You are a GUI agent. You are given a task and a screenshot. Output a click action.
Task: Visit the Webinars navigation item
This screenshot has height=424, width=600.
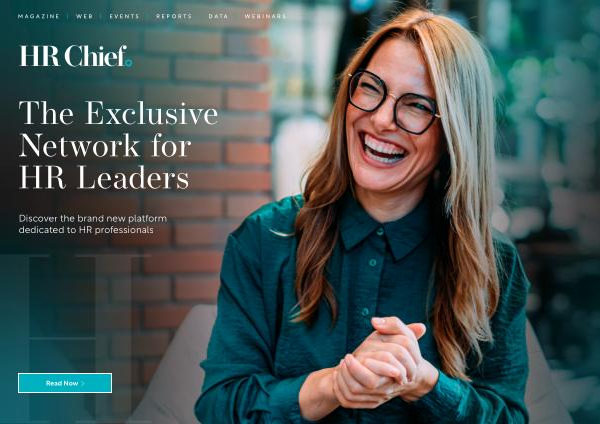click(x=266, y=16)
